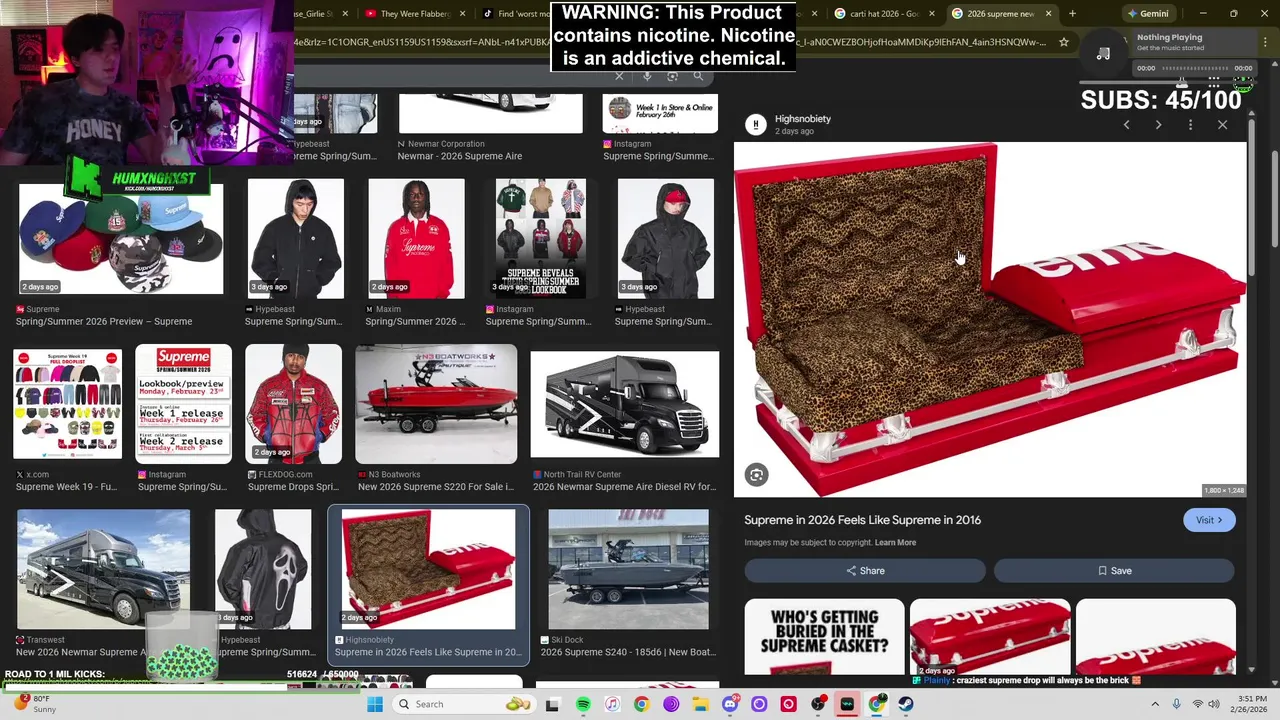Open the 3:51 PM clock and calendar

point(1250,704)
